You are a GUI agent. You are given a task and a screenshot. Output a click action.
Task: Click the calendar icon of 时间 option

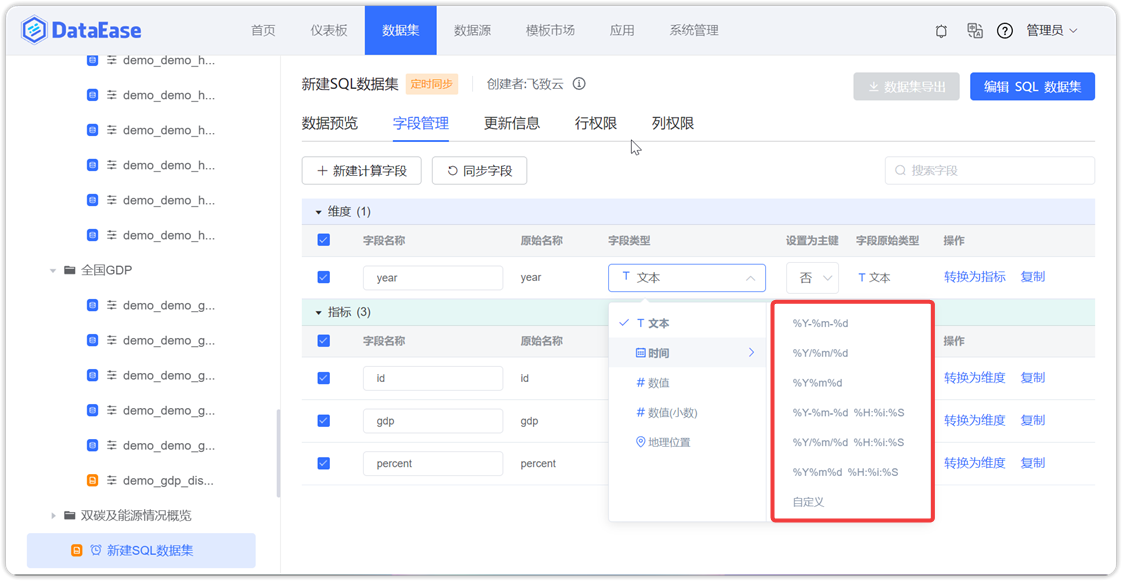[641, 353]
